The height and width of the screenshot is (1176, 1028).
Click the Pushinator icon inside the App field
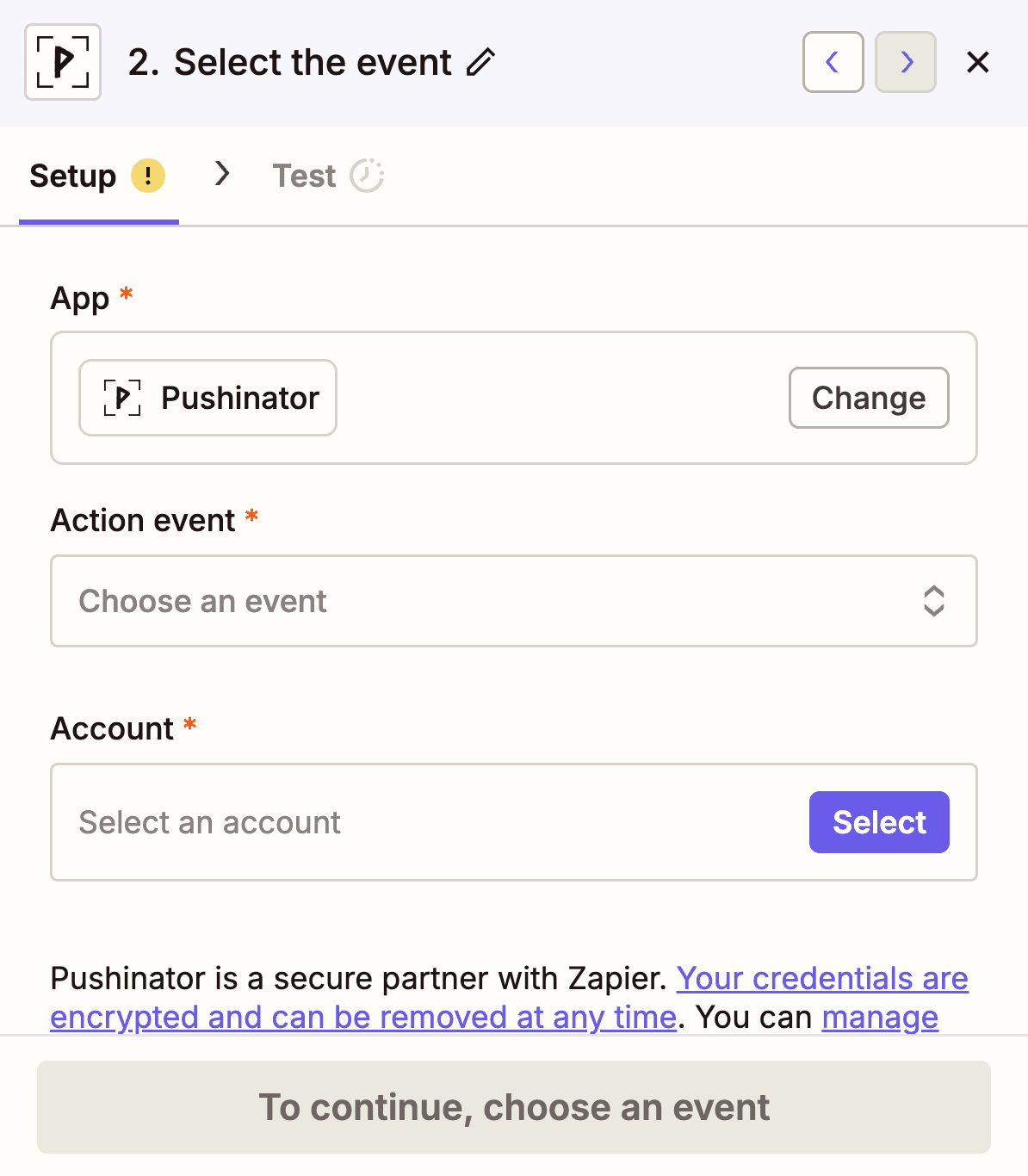[121, 398]
